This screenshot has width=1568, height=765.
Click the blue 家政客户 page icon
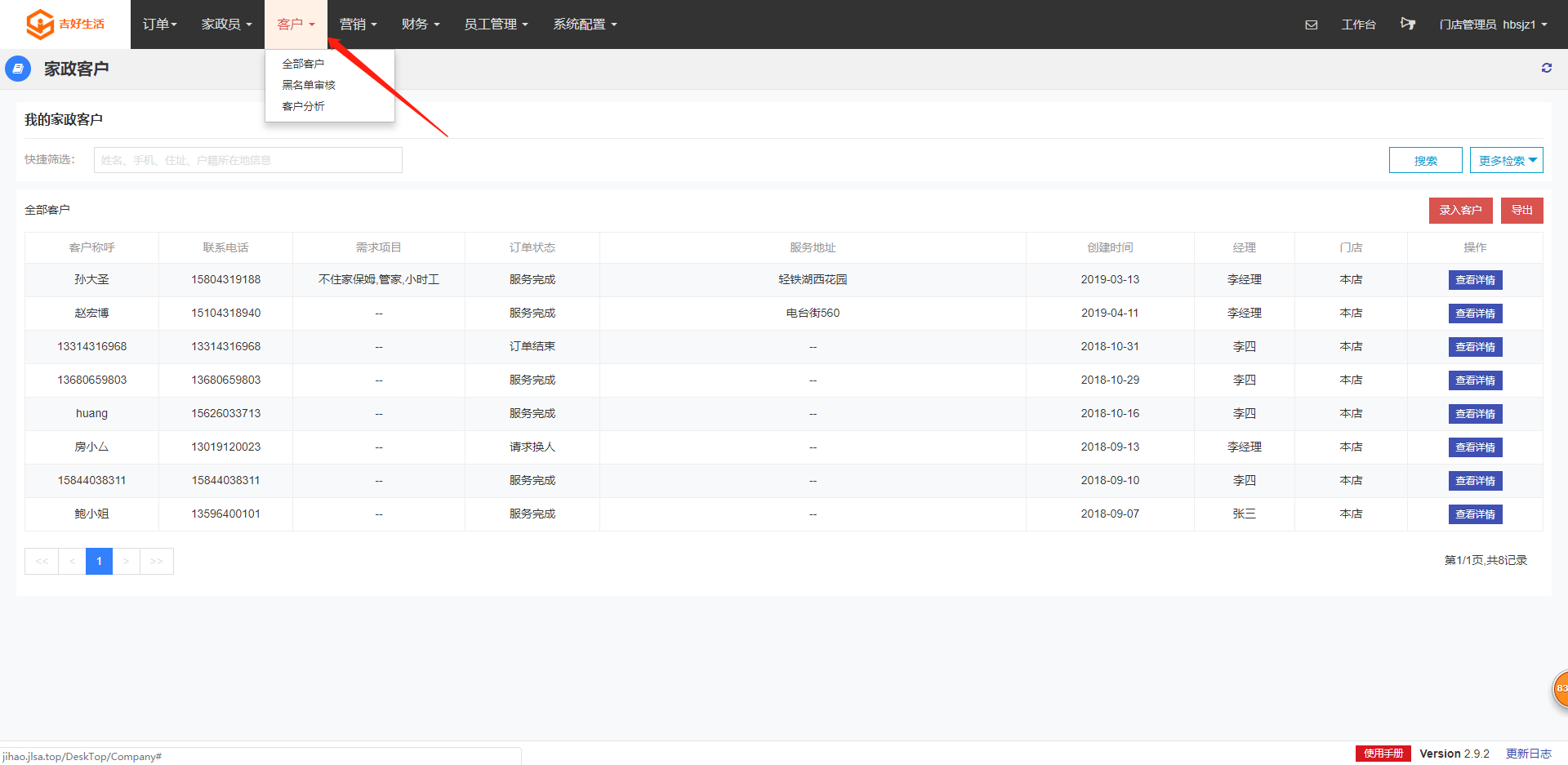click(18, 69)
